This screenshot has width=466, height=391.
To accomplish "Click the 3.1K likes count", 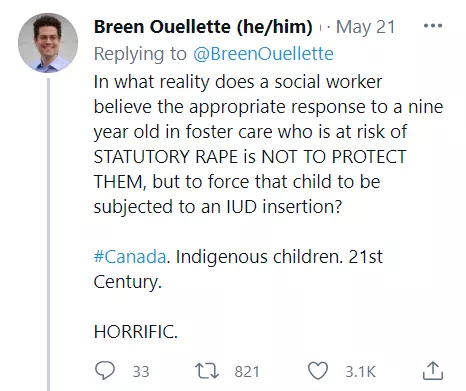I will [361, 372].
